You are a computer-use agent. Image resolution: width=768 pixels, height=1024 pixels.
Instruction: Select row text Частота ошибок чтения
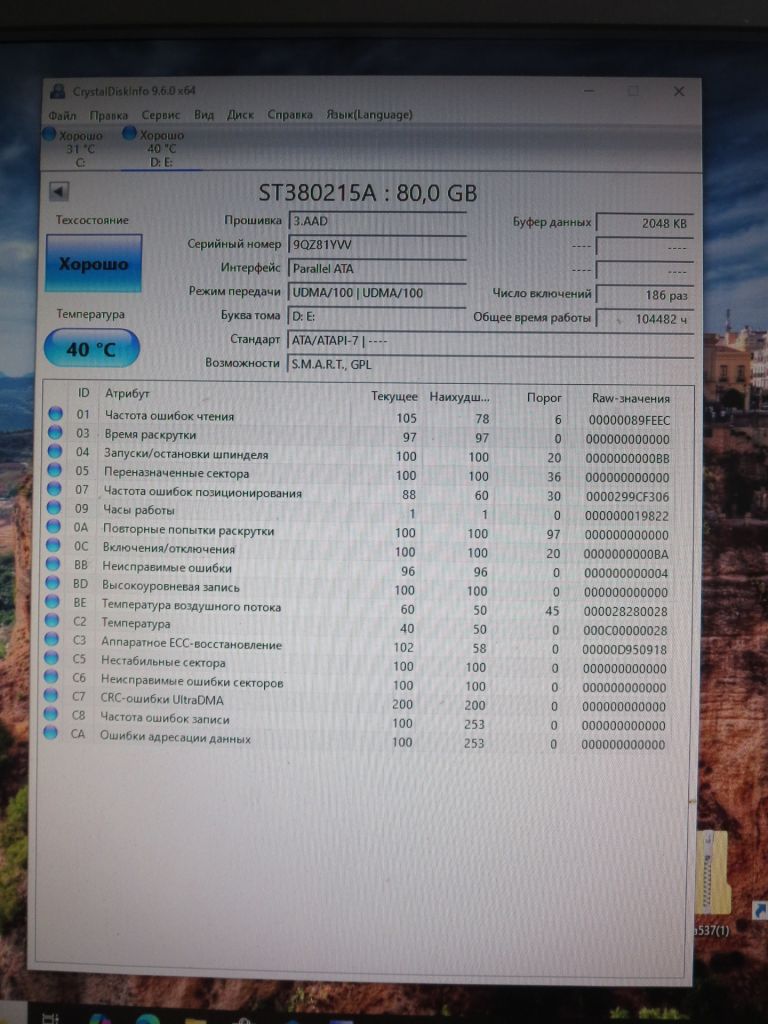(169, 415)
